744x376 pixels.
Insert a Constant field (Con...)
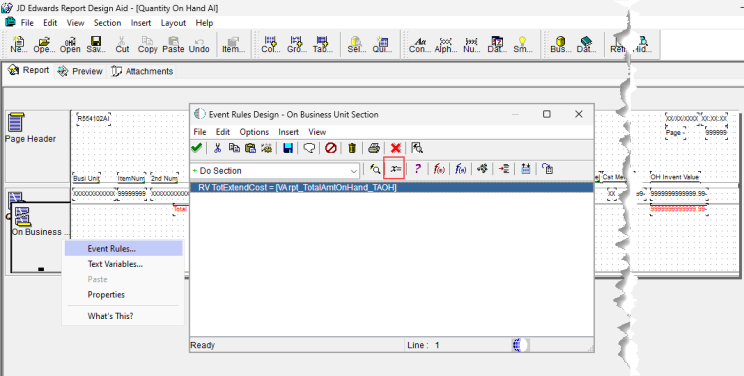pyautogui.click(x=420, y=45)
